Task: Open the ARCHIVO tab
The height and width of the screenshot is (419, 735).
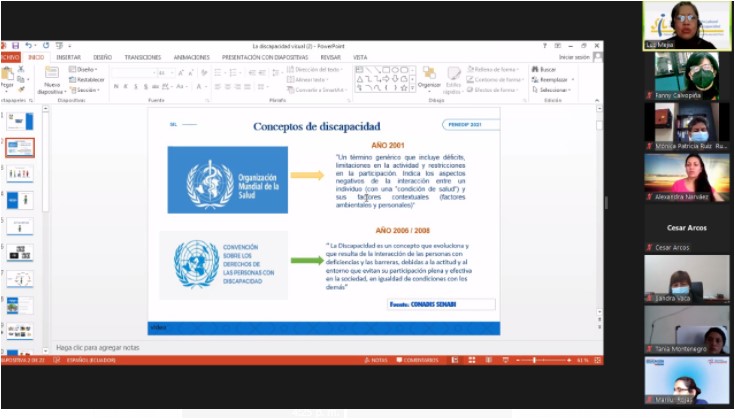Action: click(x=10, y=57)
